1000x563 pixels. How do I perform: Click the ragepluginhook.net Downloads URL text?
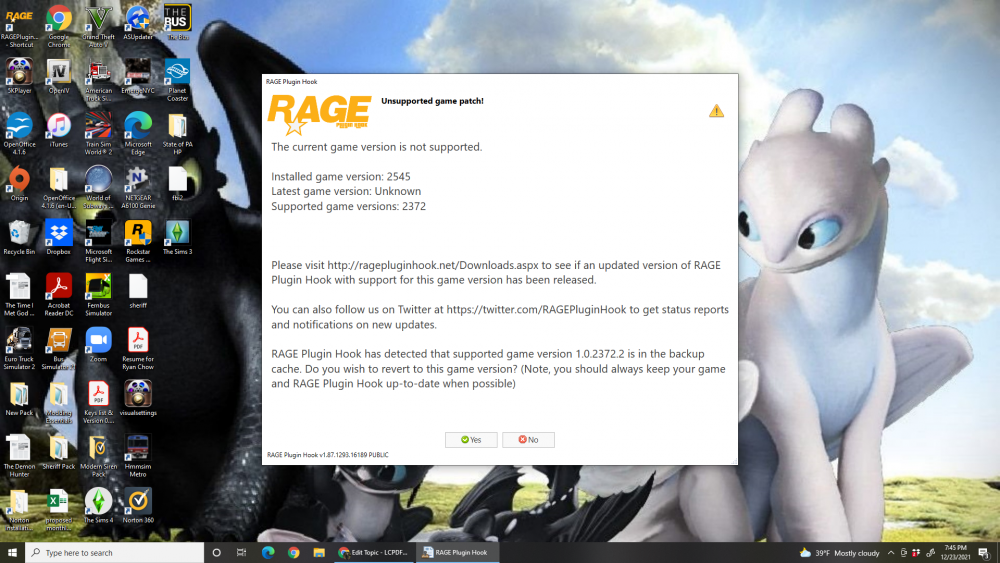tap(433, 265)
